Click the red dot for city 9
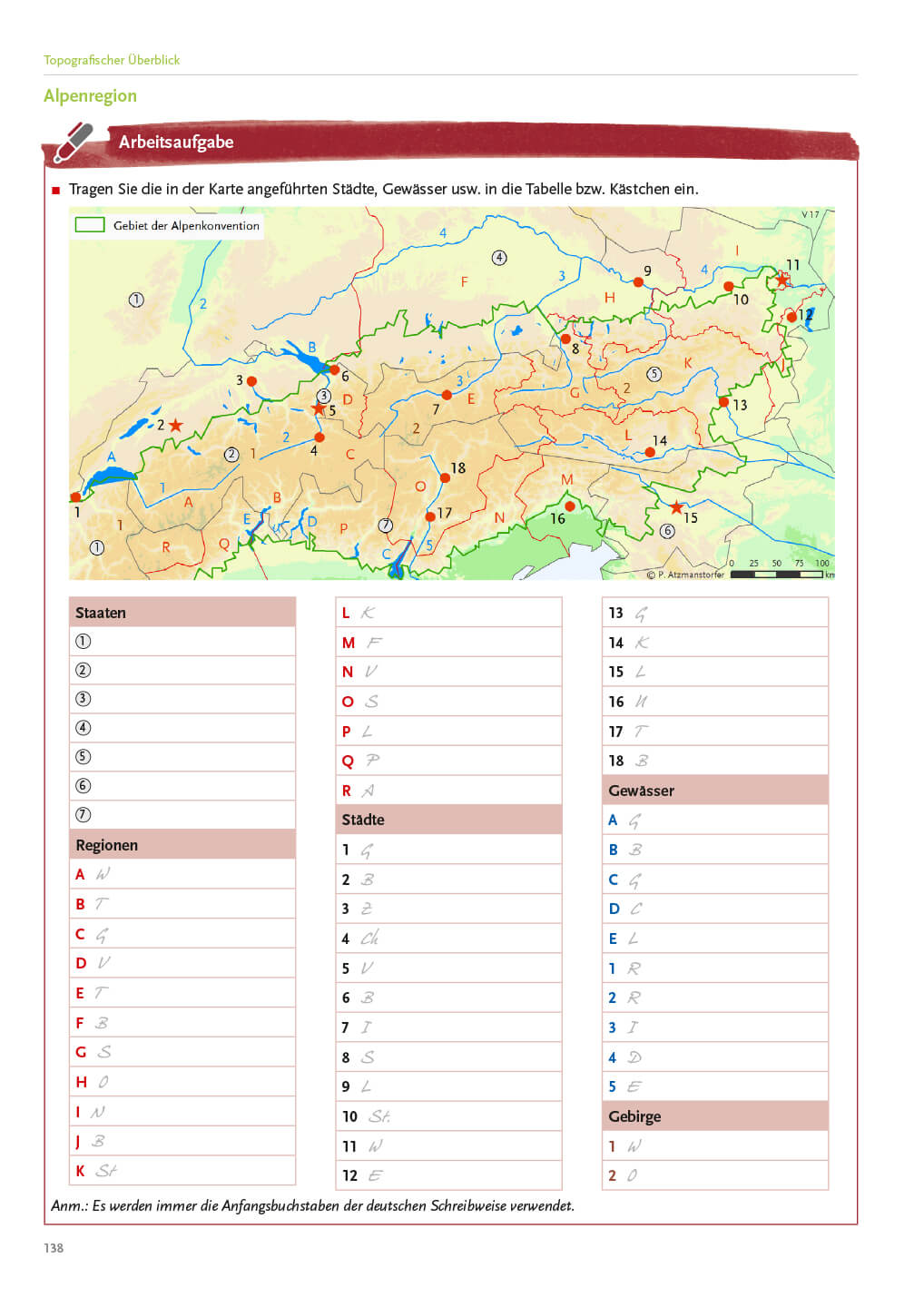924x1307 pixels. point(638,282)
